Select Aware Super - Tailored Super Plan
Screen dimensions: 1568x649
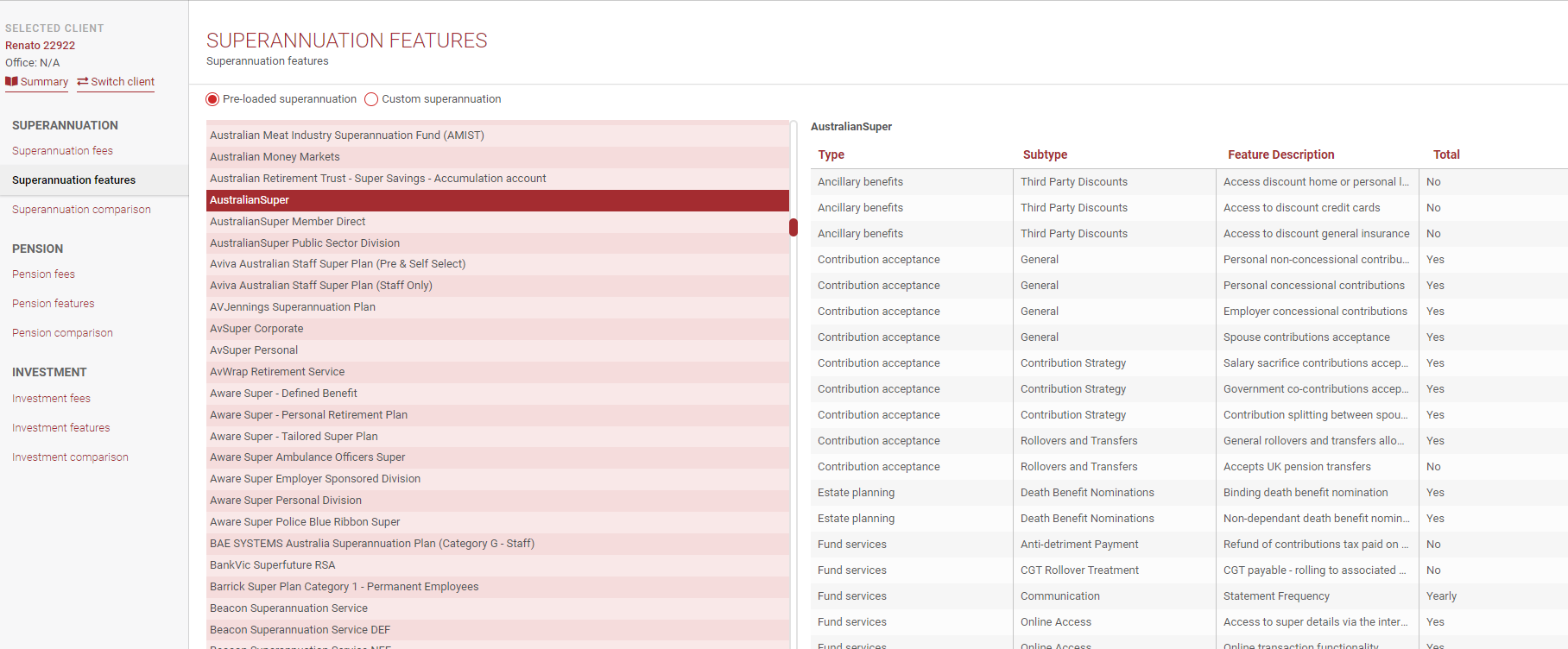497,437
